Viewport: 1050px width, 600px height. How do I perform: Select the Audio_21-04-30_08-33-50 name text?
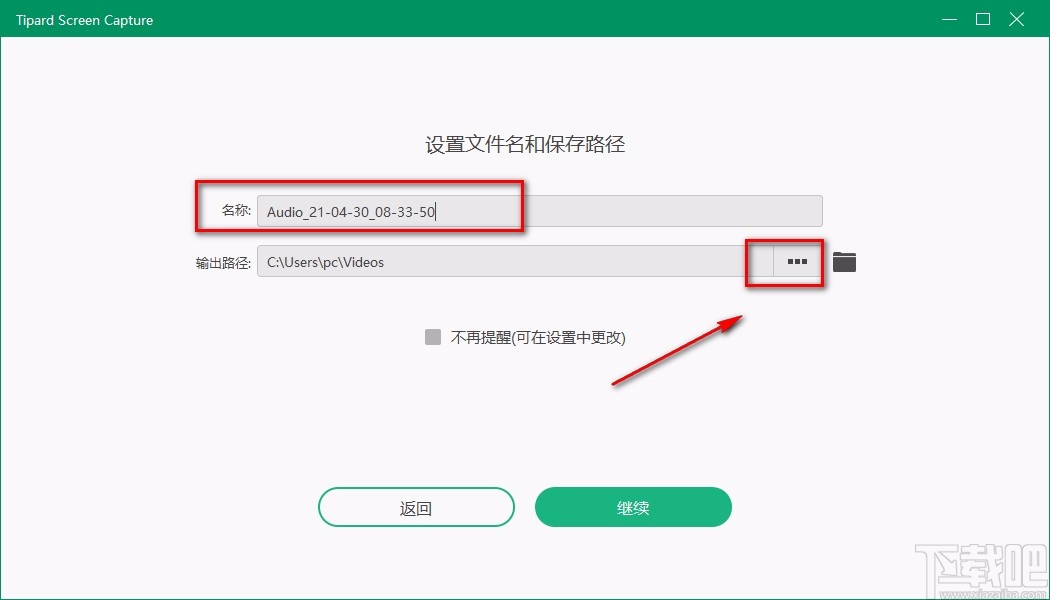tap(352, 210)
